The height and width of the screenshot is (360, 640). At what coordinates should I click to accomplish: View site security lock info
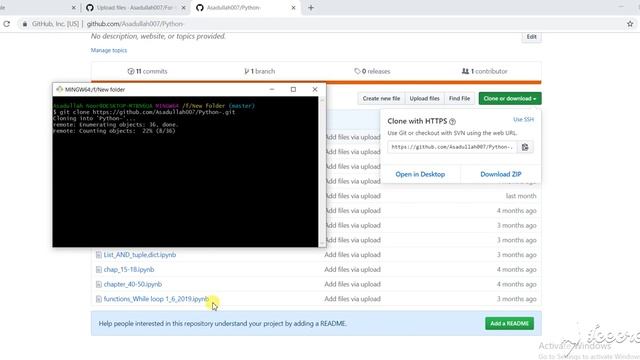tap(25, 24)
